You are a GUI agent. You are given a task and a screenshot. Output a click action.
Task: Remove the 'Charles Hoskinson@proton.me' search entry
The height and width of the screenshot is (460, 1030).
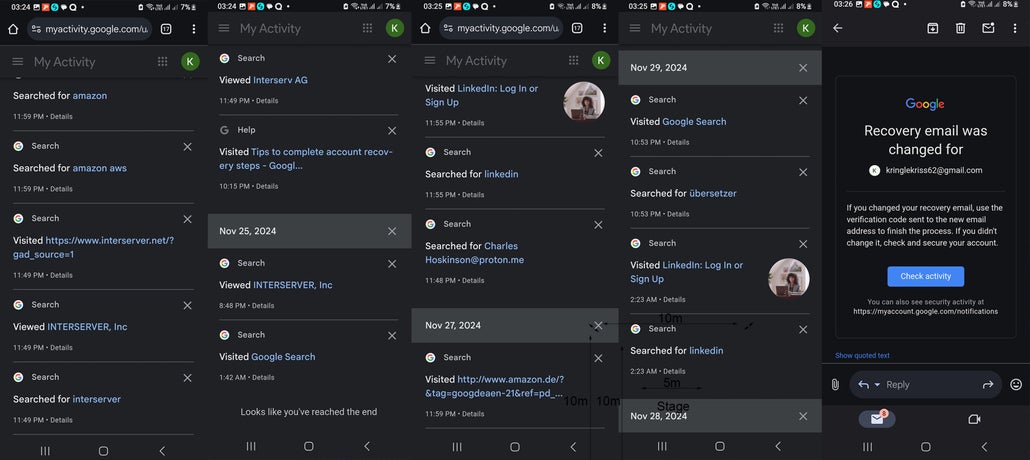point(598,225)
